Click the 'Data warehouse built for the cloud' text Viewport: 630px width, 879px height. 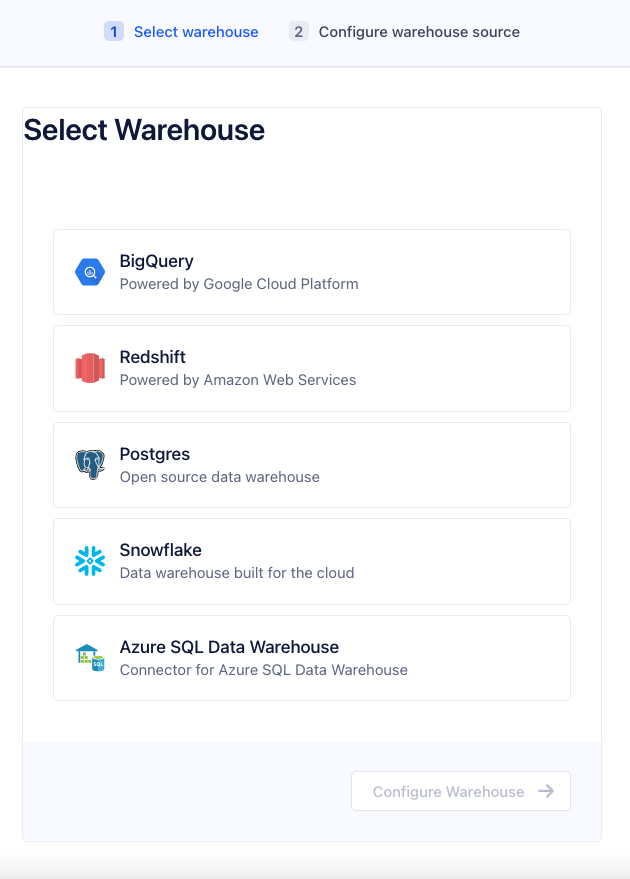click(x=237, y=573)
